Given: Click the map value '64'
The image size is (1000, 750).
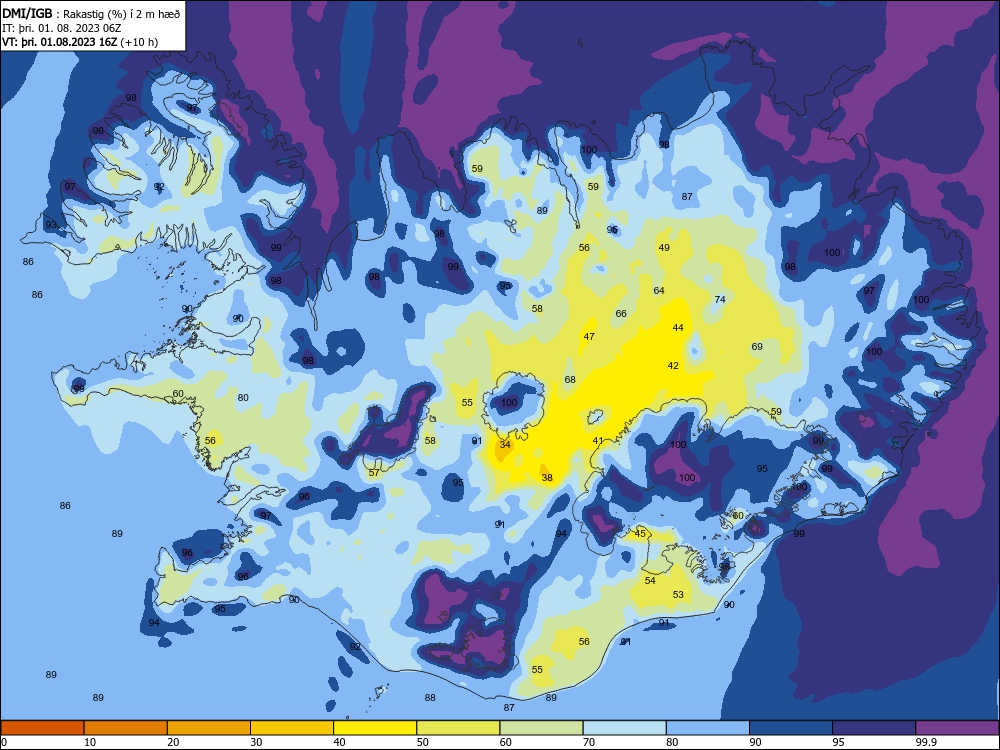Looking at the screenshot, I should pyautogui.click(x=659, y=291).
